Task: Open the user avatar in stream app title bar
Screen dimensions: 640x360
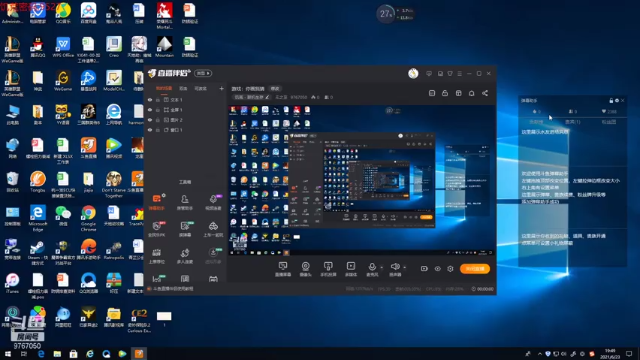Action: (x=413, y=73)
